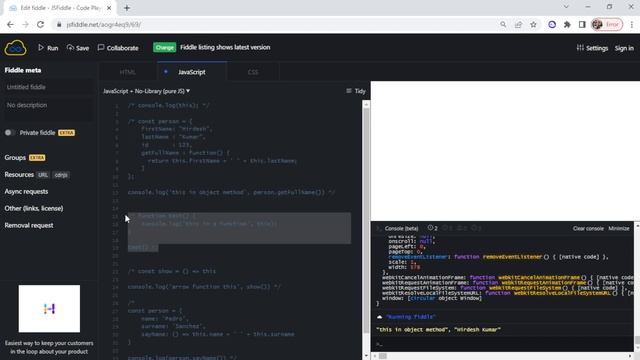Click the Sign in link

[x=624, y=48]
